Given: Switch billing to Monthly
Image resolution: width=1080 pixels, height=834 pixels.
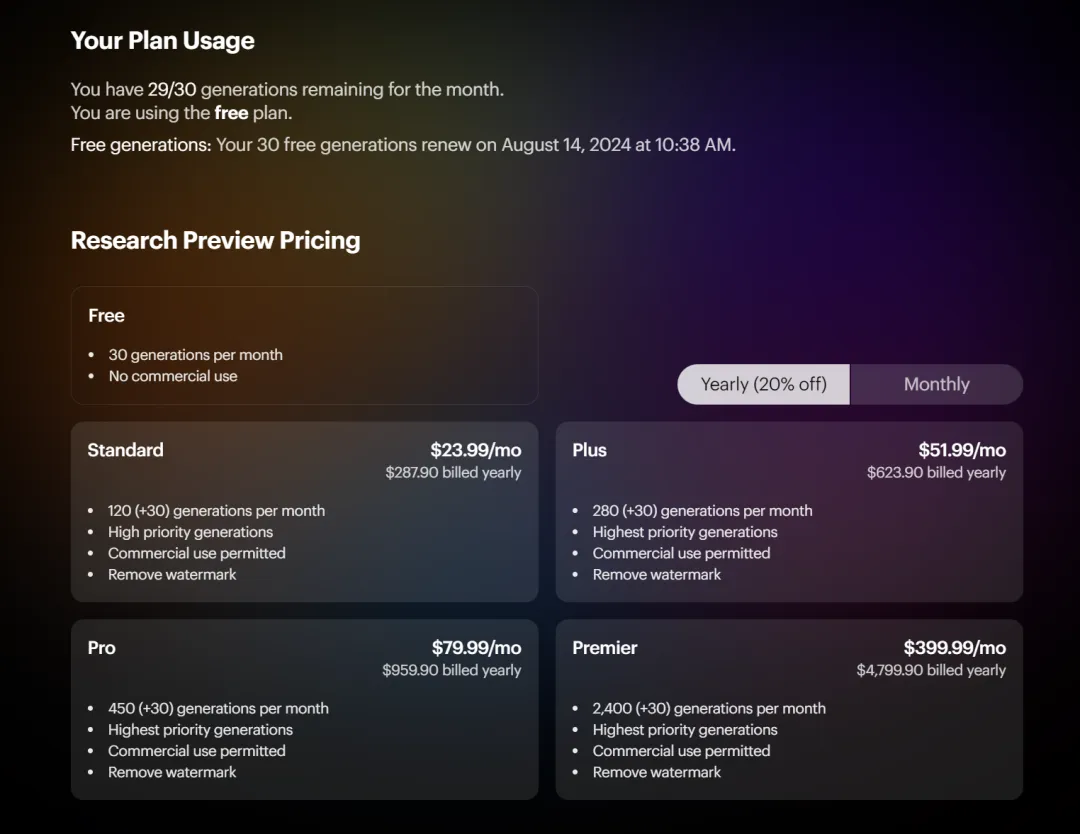Looking at the screenshot, I should click(936, 384).
